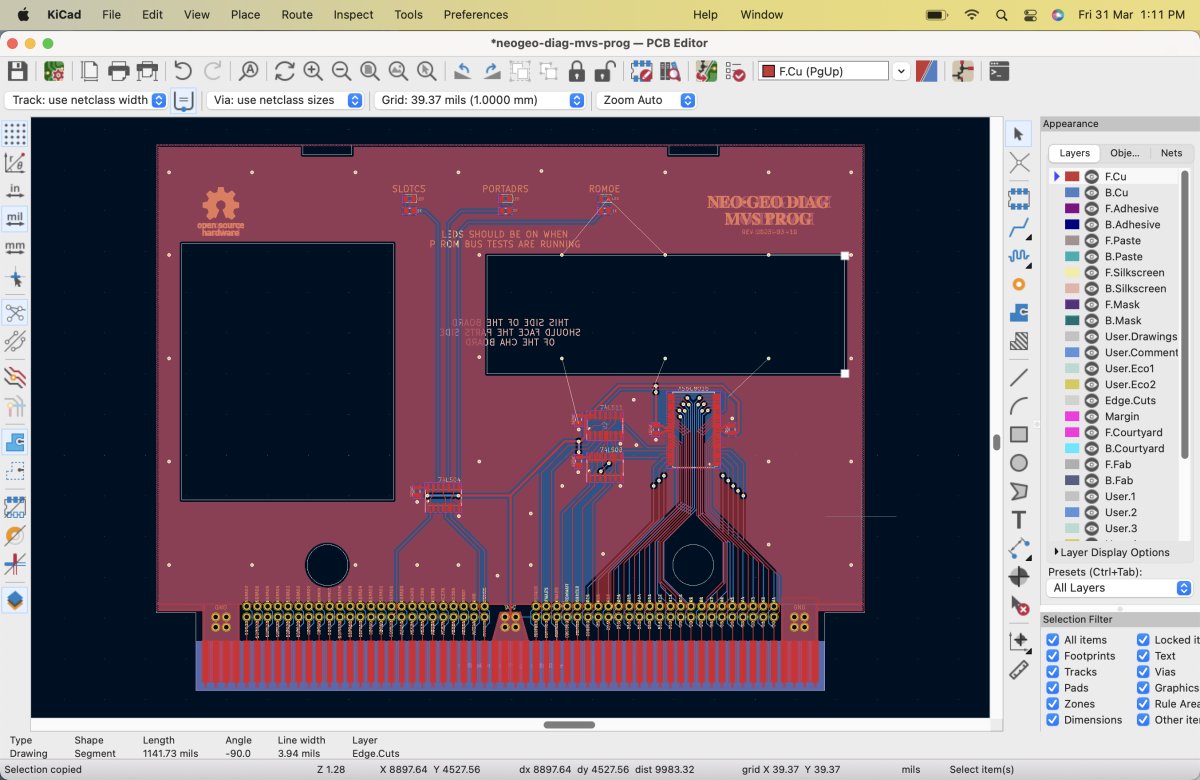Switch to the Objects tab
This screenshot has height=780, width=1200.
pyautogui.click(x=1125, y=153)
